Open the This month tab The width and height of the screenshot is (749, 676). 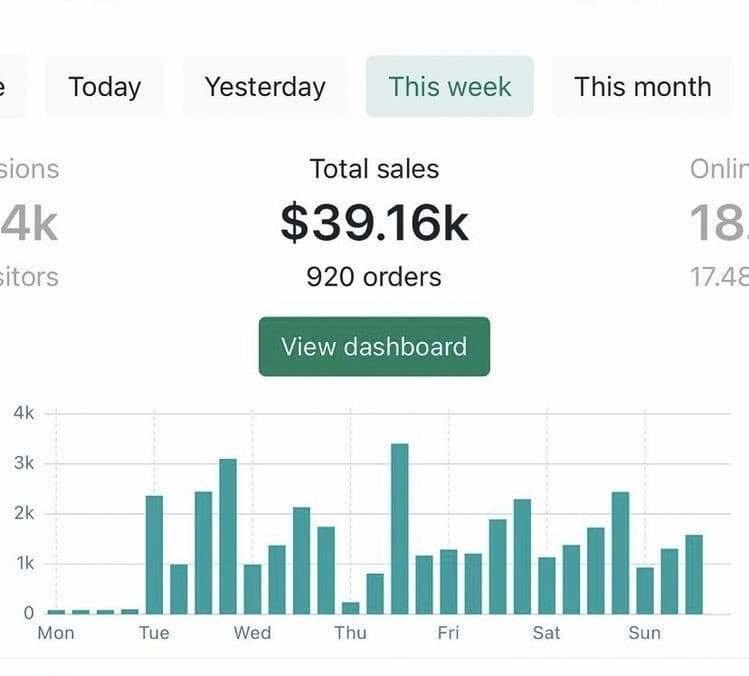tap(642, 87)
